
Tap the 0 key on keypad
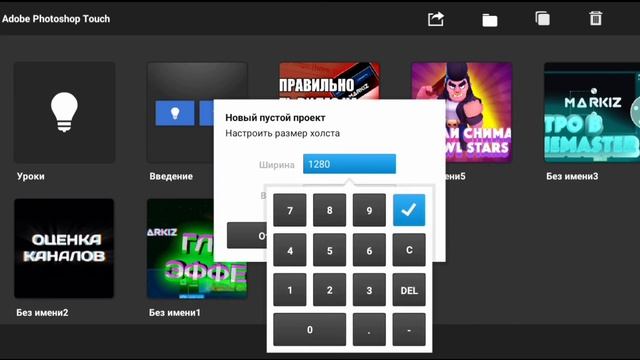pyautogui.click(x=309, y=330)
